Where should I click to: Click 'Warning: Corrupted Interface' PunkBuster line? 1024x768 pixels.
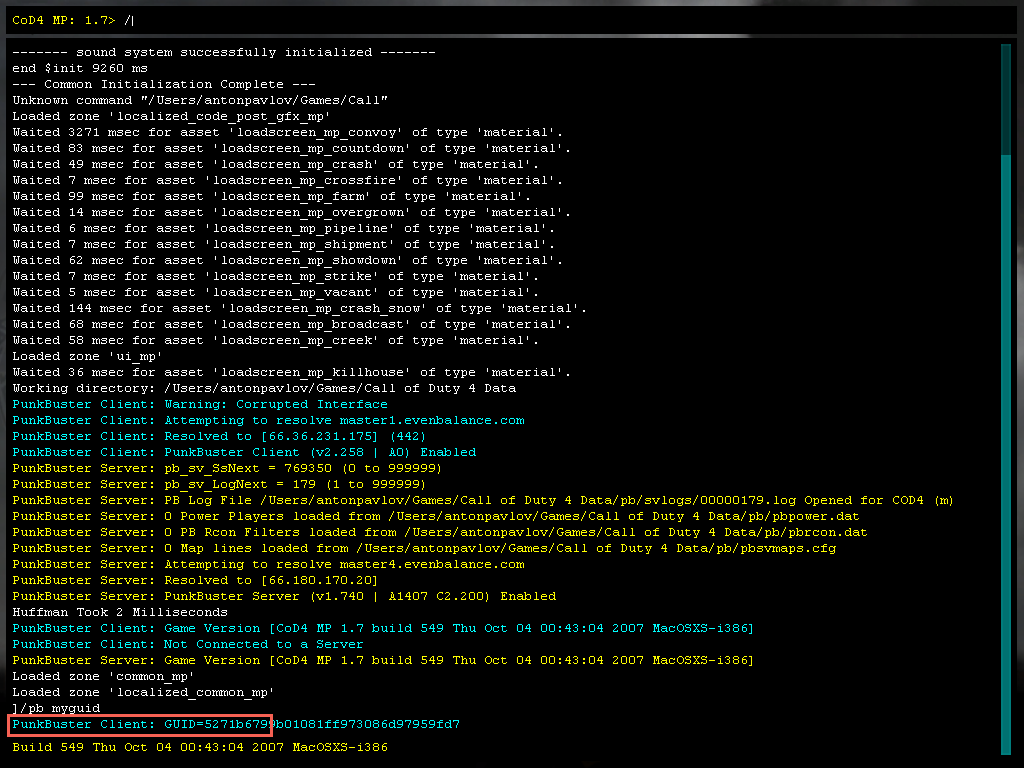point(200,404)
